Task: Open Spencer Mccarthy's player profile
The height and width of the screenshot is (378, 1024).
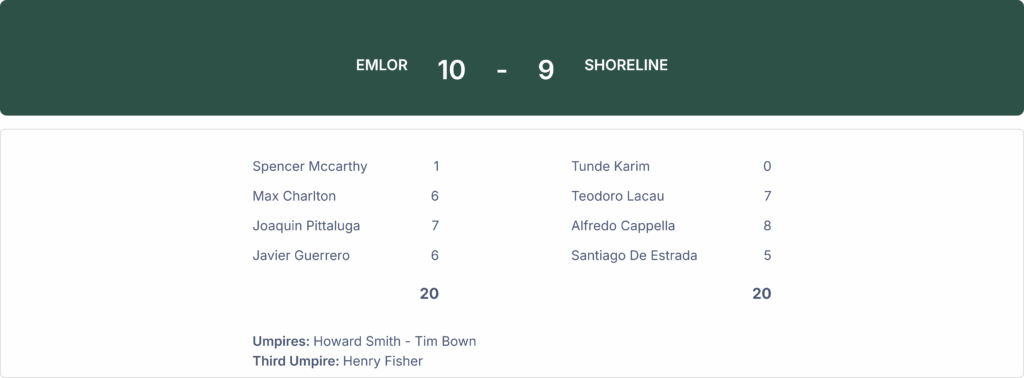Action: pos(310,166)
